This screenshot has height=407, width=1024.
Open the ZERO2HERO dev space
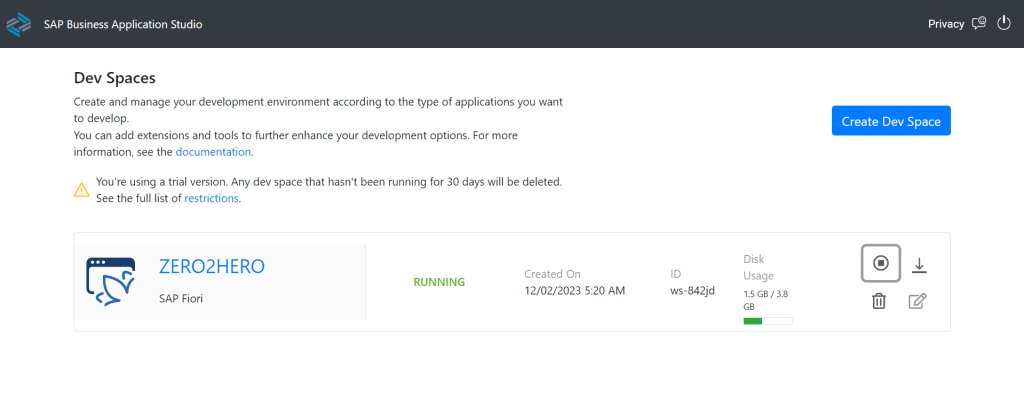click(211, 266)
